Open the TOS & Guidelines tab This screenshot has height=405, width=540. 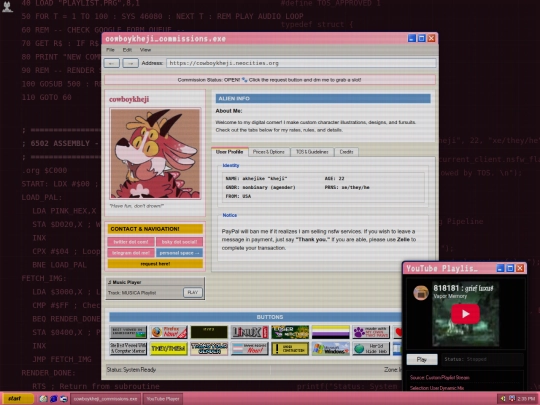[x=312, y=152]
